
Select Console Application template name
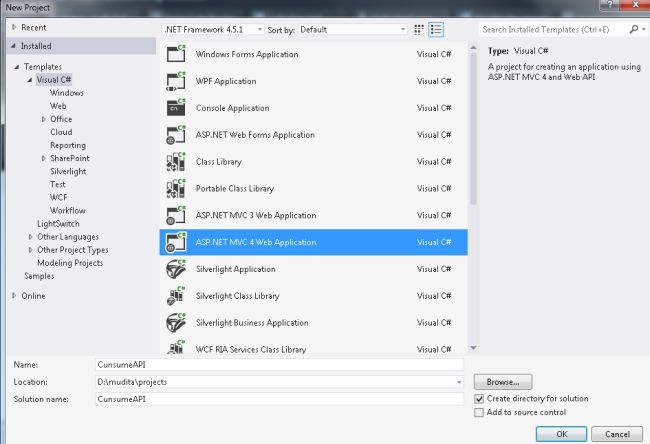(x=233, y=108)
